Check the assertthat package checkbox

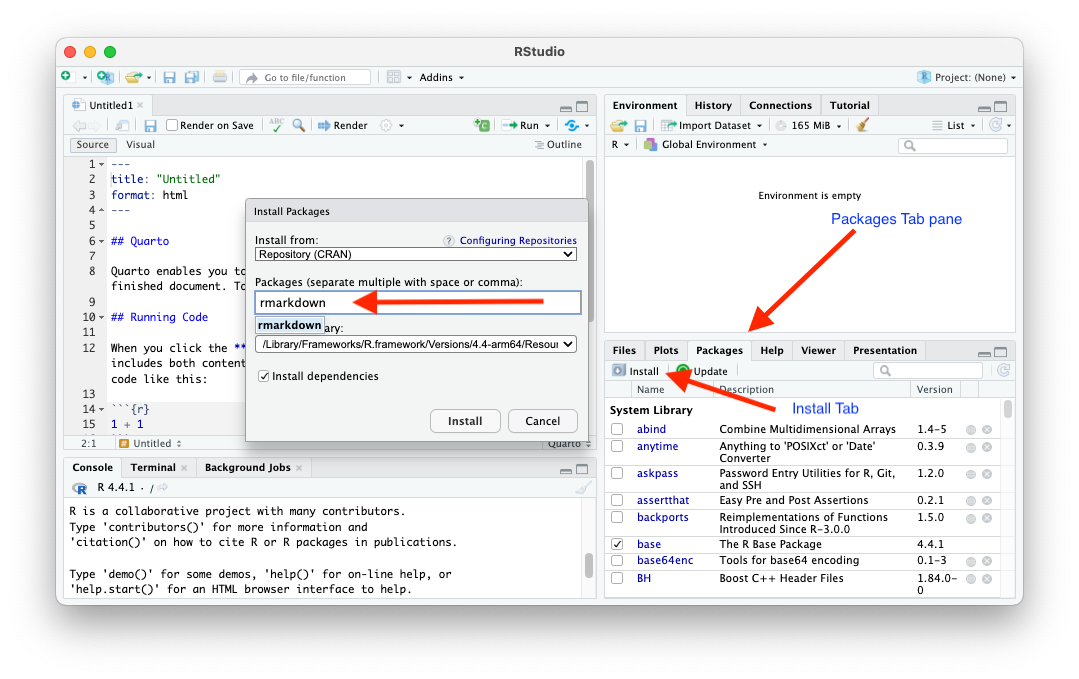(617, 500)
